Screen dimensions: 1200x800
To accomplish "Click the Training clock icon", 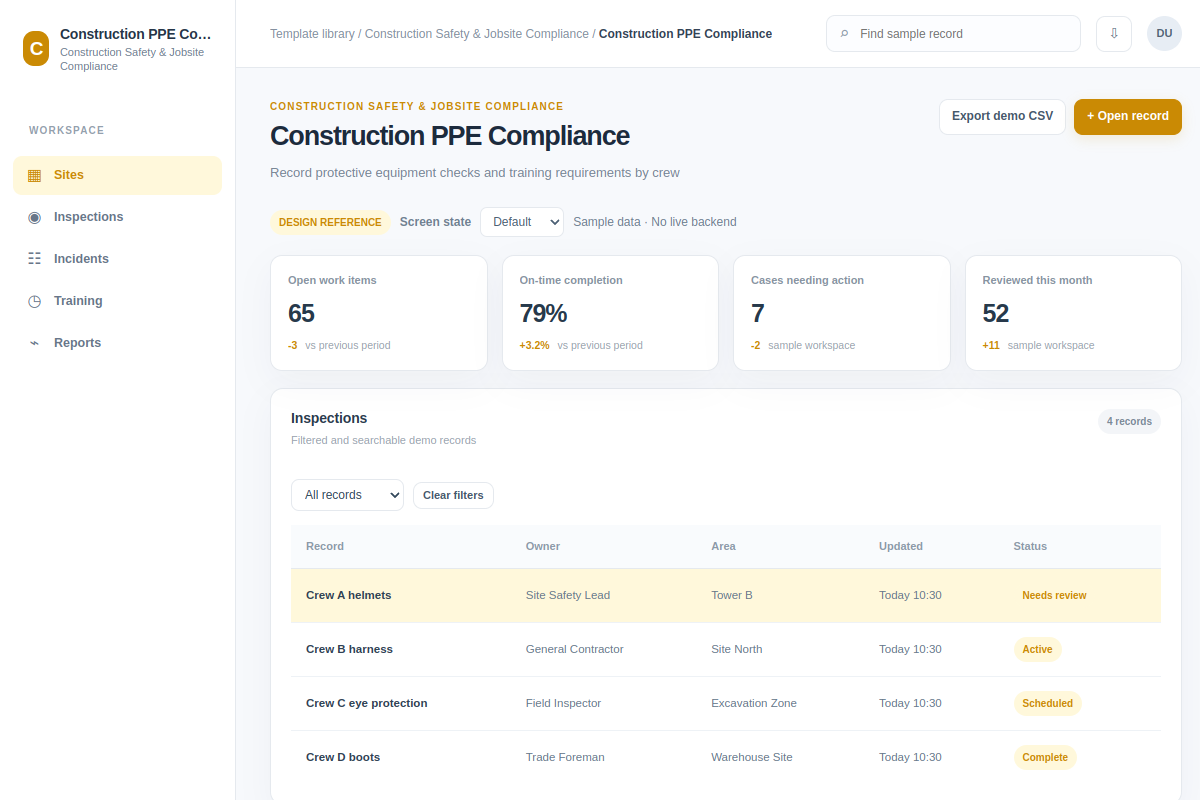I will (x=34, y=301).
